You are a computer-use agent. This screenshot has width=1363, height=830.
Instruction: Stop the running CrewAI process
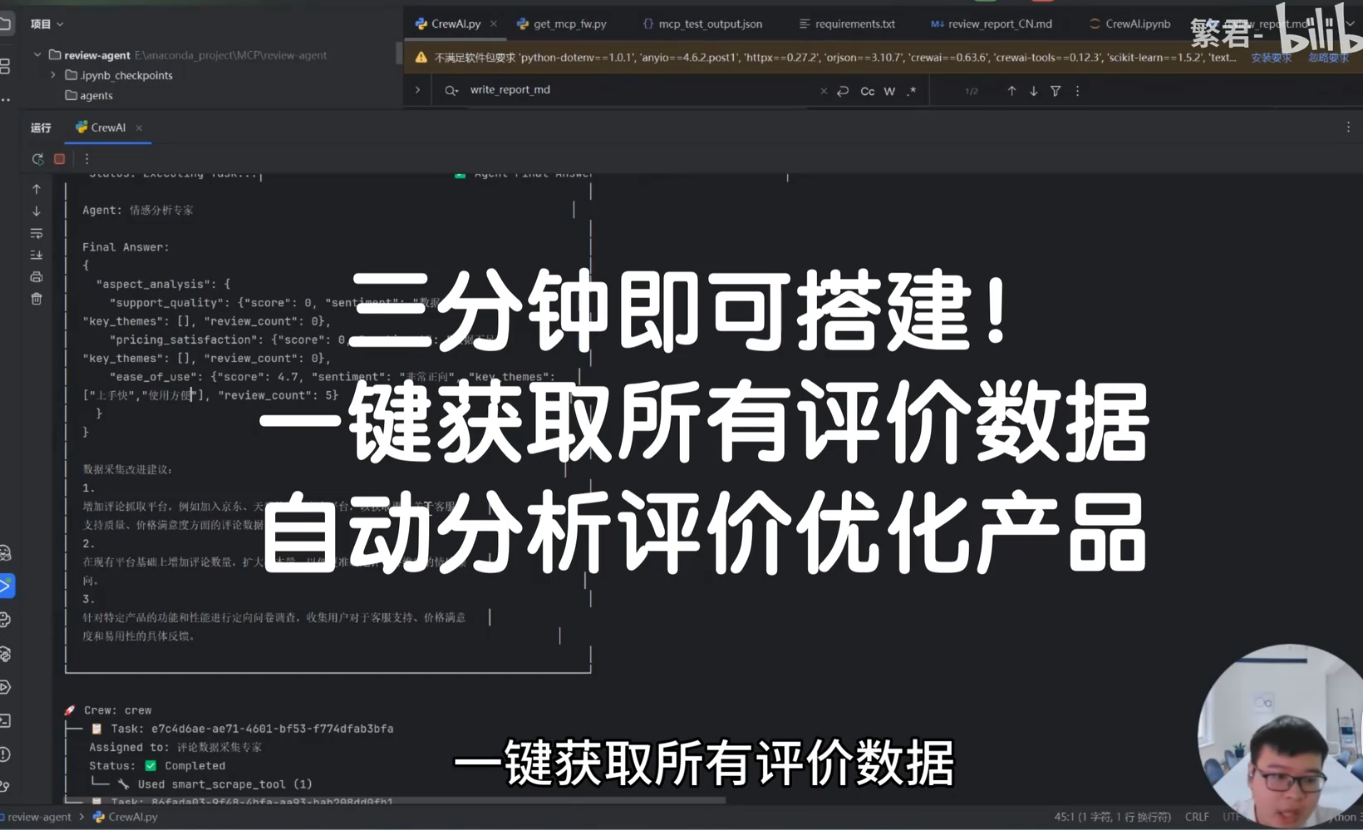coord(60,159)
